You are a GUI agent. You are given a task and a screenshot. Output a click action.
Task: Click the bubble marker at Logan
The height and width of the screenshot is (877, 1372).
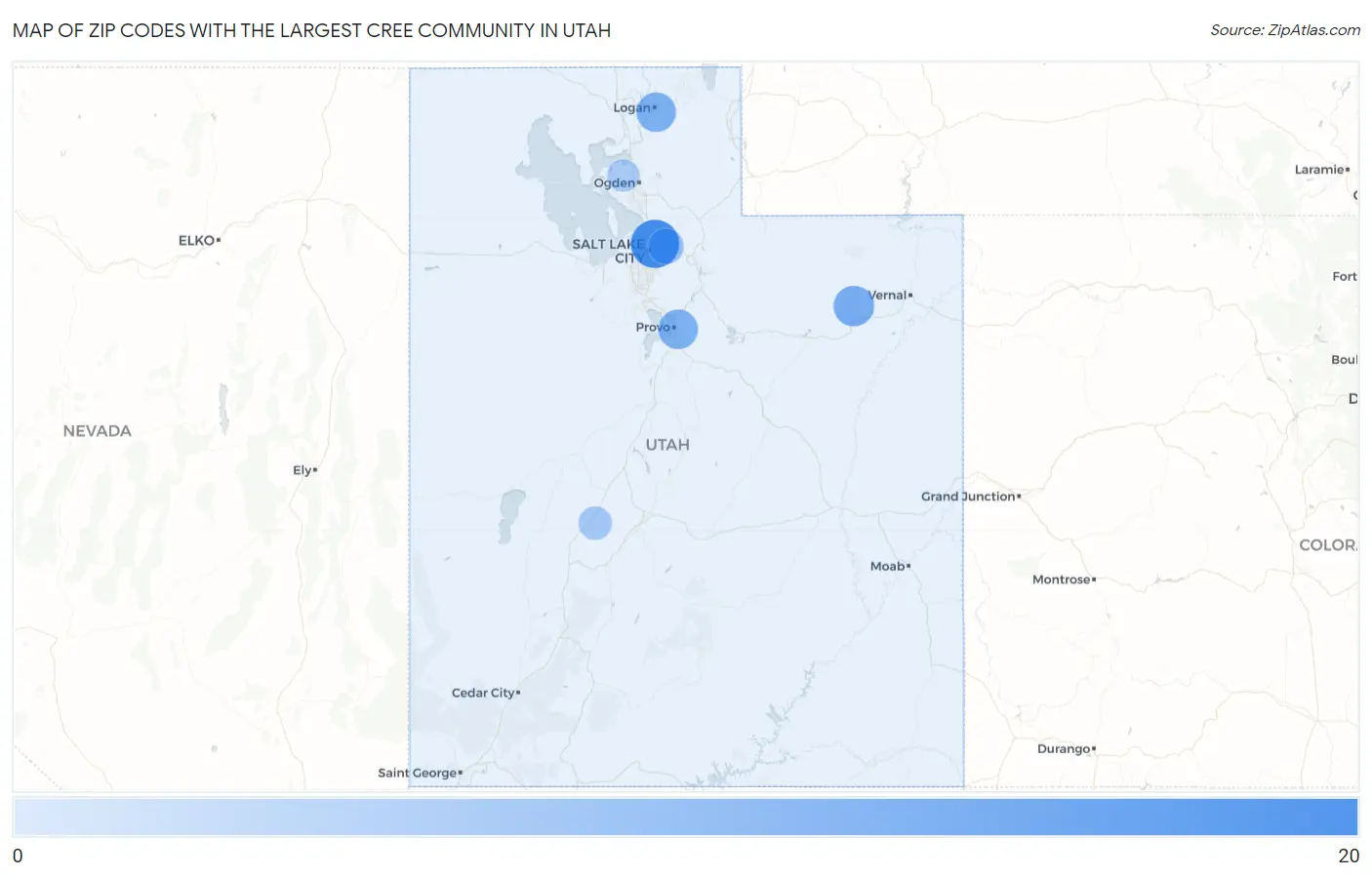656,112
